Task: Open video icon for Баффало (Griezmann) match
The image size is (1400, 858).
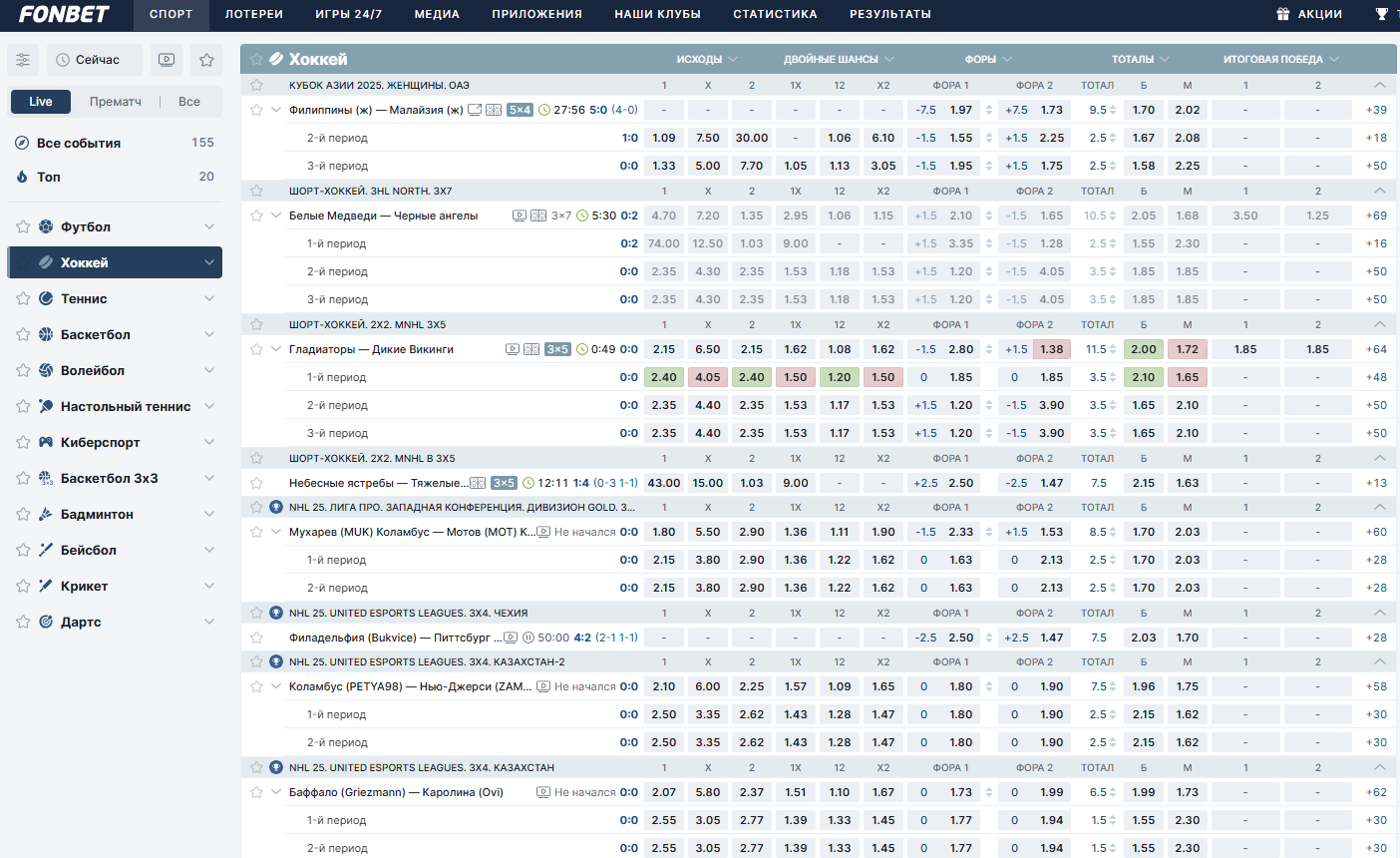Action: [x=543, y=792]
